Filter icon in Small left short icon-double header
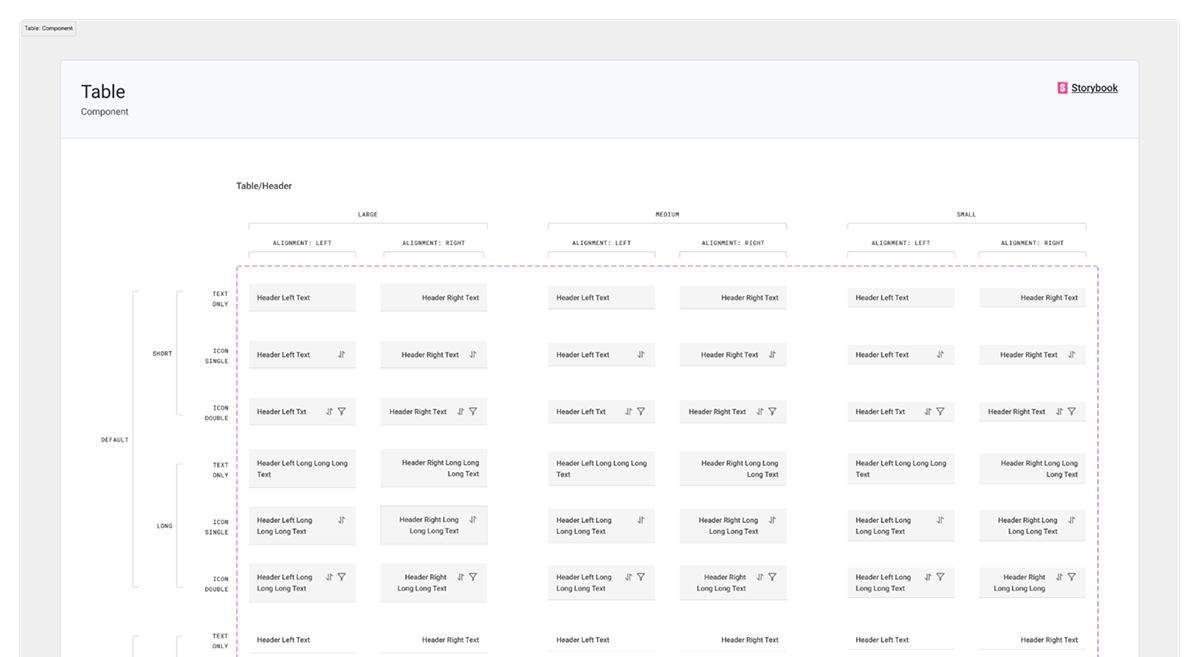This screenshot has height=657, width=1200. pyautogui.click(x=940, y=411)
